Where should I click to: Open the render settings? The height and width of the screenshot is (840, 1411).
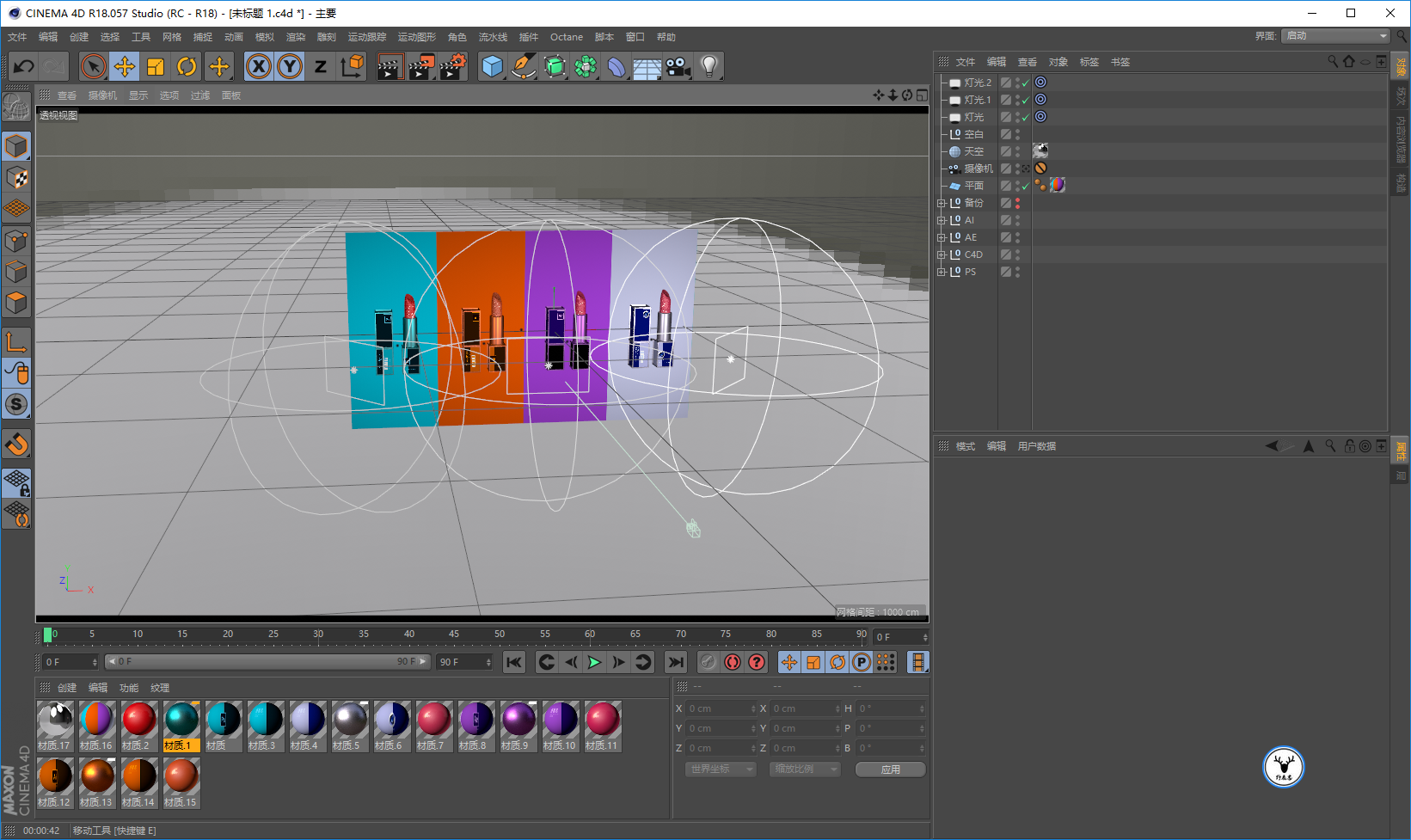(453, 66)
